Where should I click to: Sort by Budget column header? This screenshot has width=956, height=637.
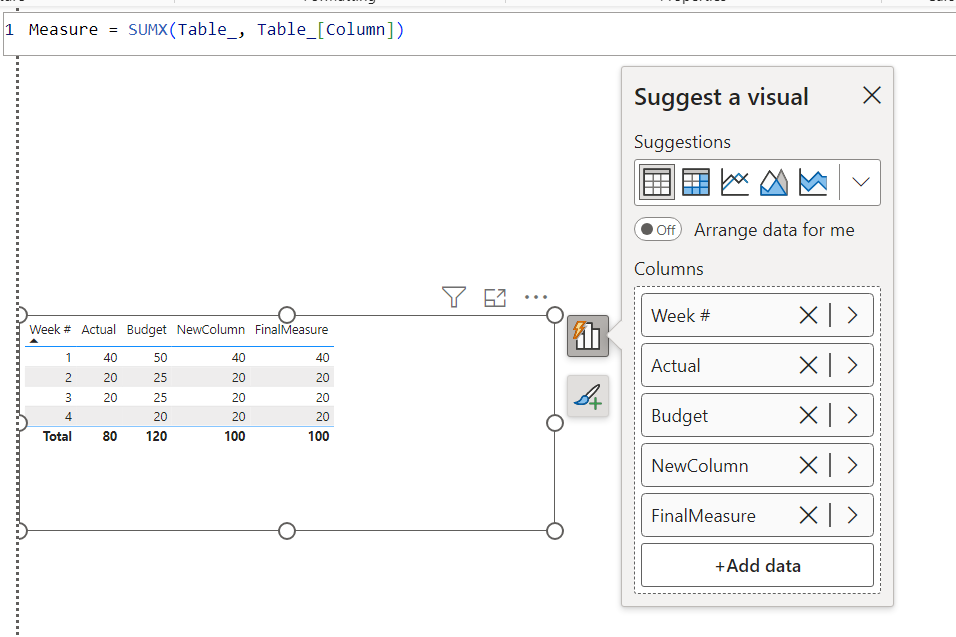pos(146,329)
